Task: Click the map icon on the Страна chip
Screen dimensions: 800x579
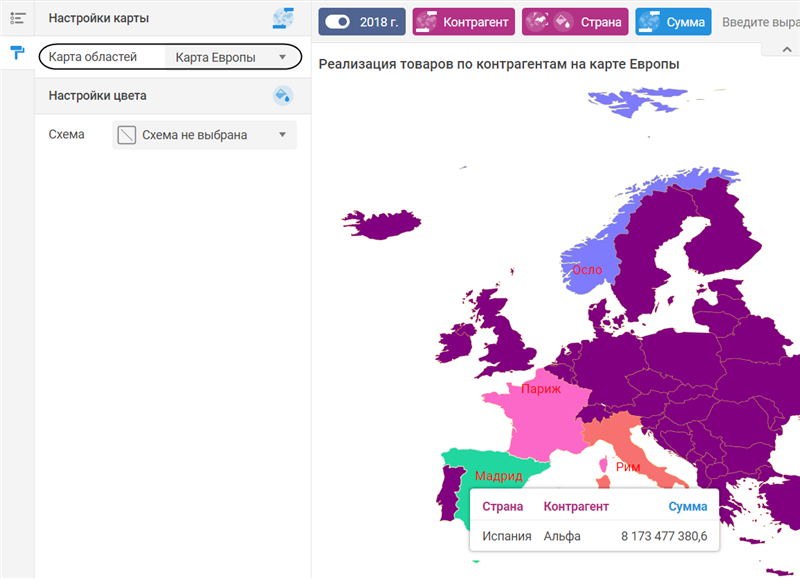Action: point(540,22)
